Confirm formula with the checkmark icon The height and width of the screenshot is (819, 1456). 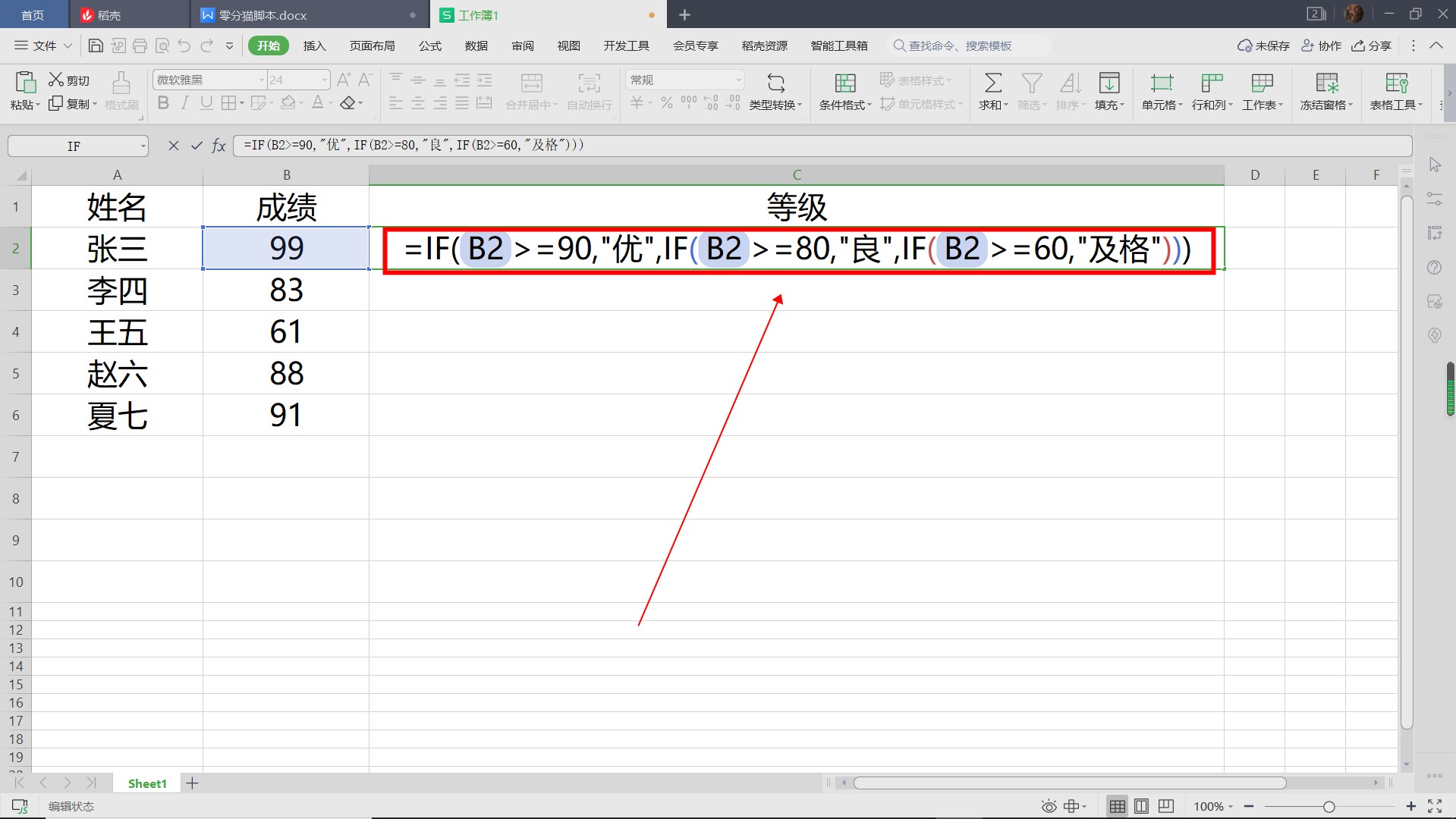point(197,146)
